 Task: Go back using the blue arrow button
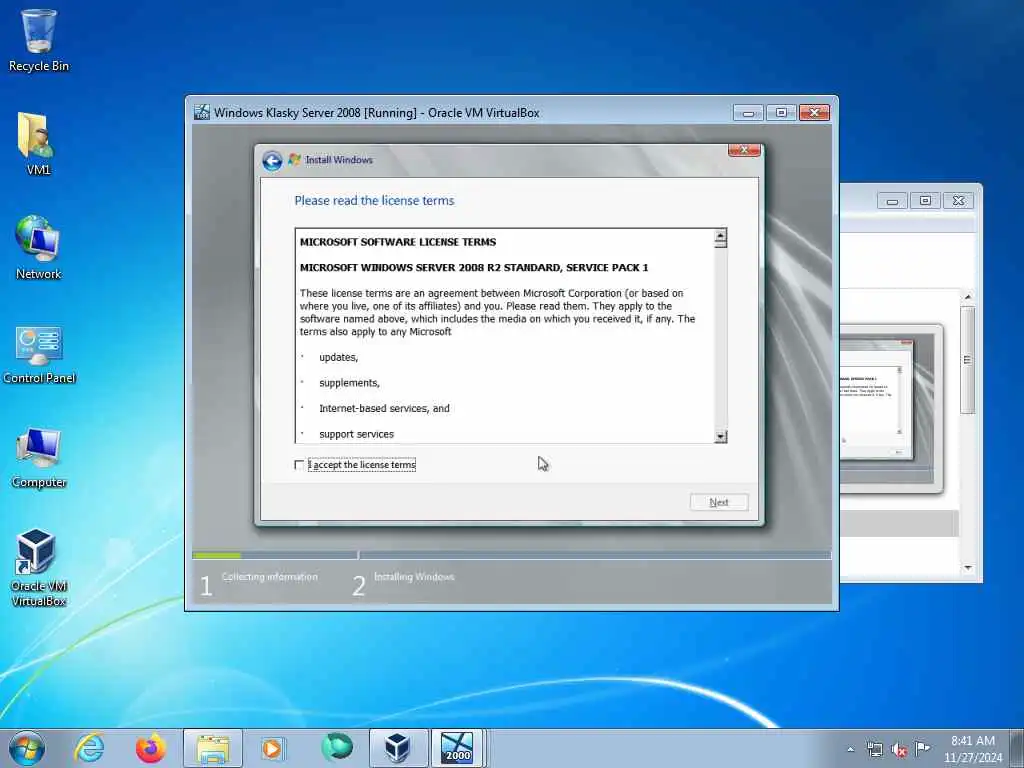272,160
